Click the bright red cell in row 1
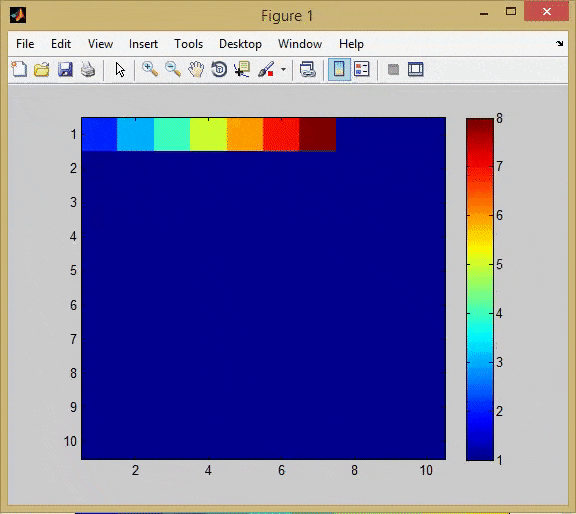This screenshot has width=576, height=514. pyautogui.click(x=281, y=134)
